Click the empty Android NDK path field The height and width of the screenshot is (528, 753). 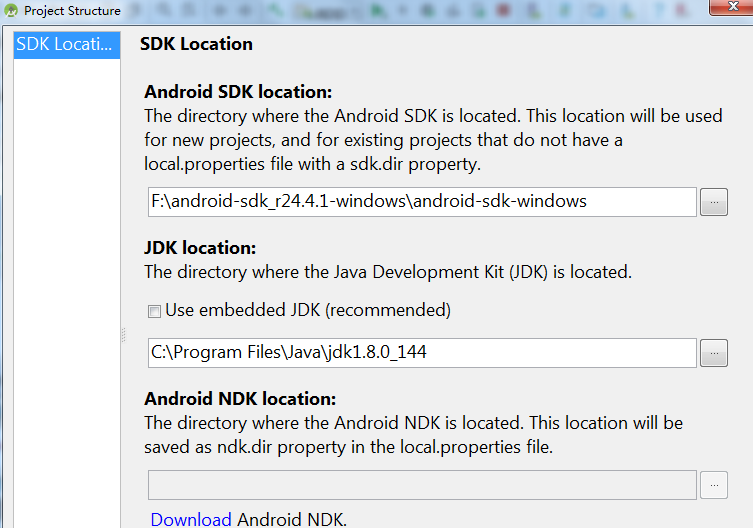coord(421,485)
